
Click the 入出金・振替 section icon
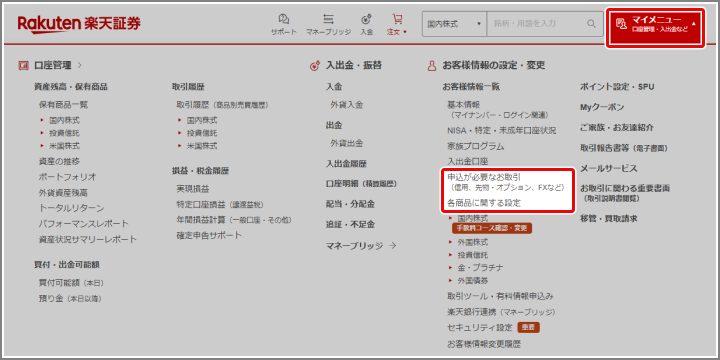click(x=315, y=66)
